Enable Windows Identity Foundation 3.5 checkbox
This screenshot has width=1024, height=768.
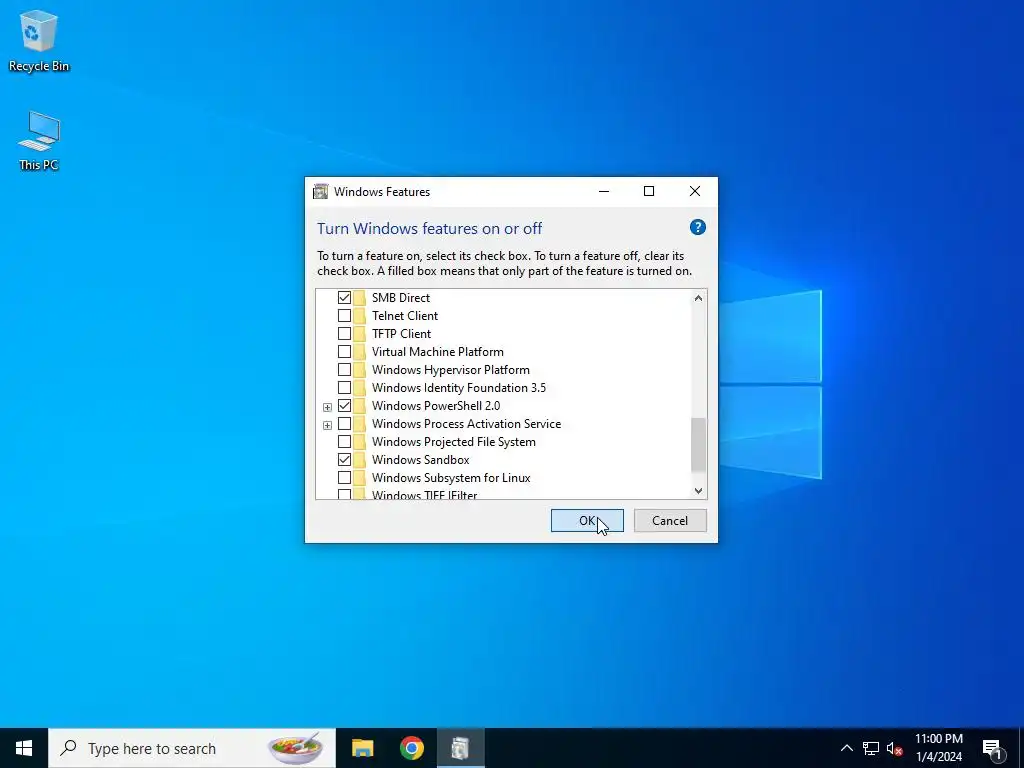click(344, 388)
